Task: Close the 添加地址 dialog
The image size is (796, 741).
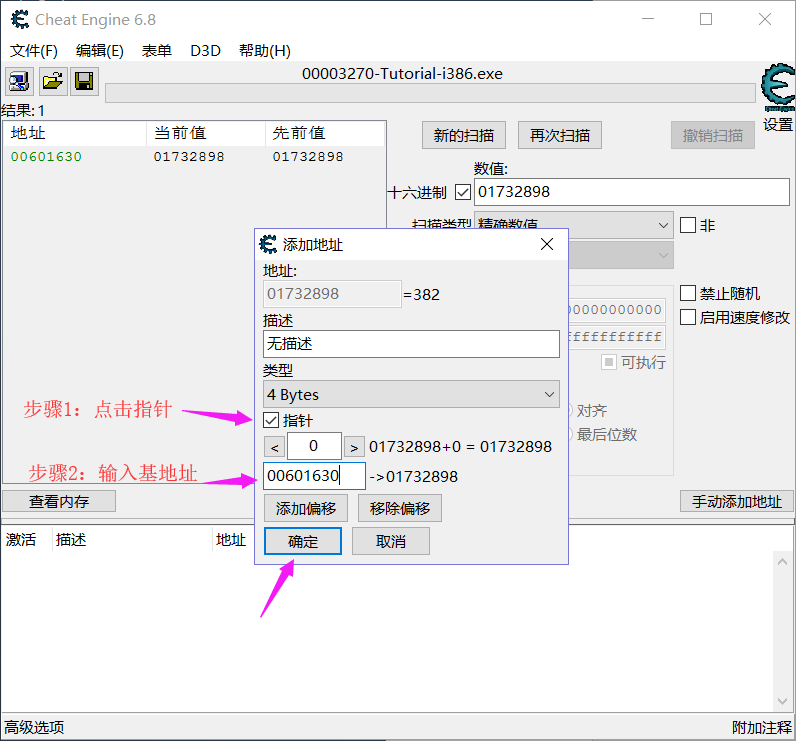Action: [547, 244]
